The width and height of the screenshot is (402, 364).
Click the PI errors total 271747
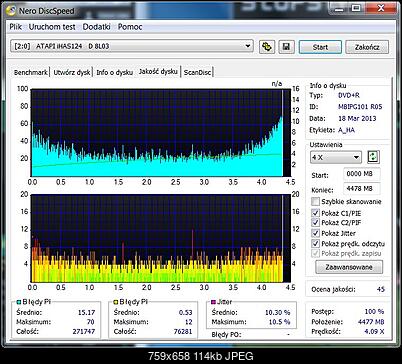point(84,332)
